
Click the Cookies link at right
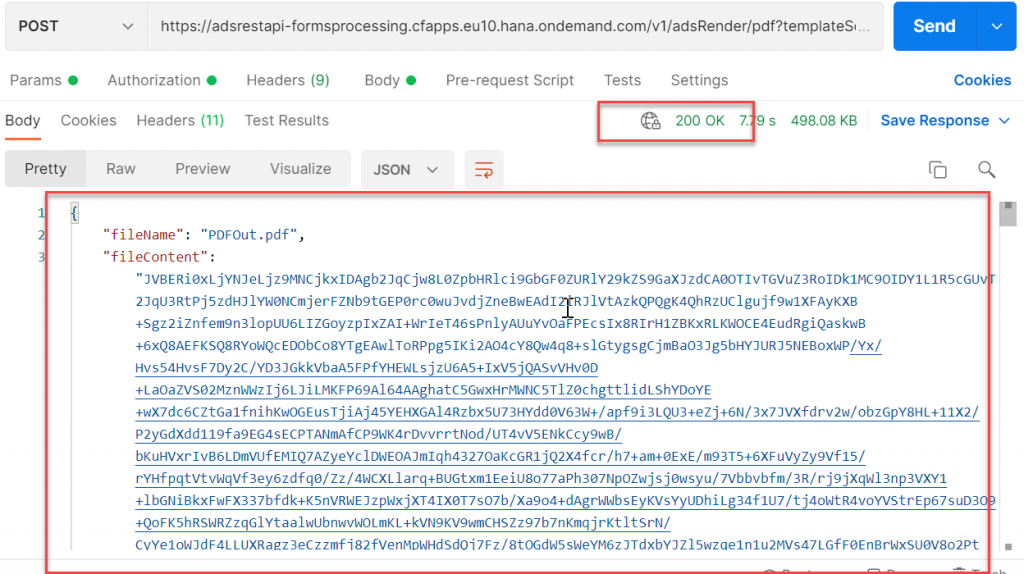pyautogui.click(x=982, y=80)
